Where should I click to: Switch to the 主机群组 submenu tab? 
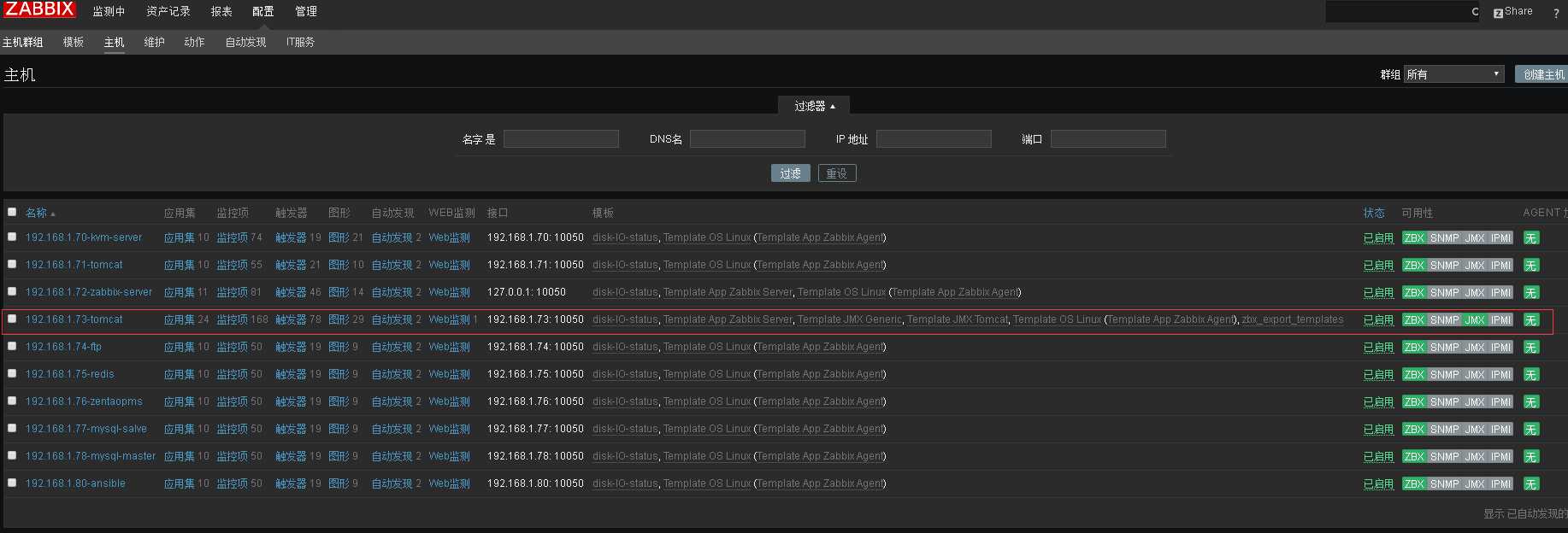tap(22, 42)
